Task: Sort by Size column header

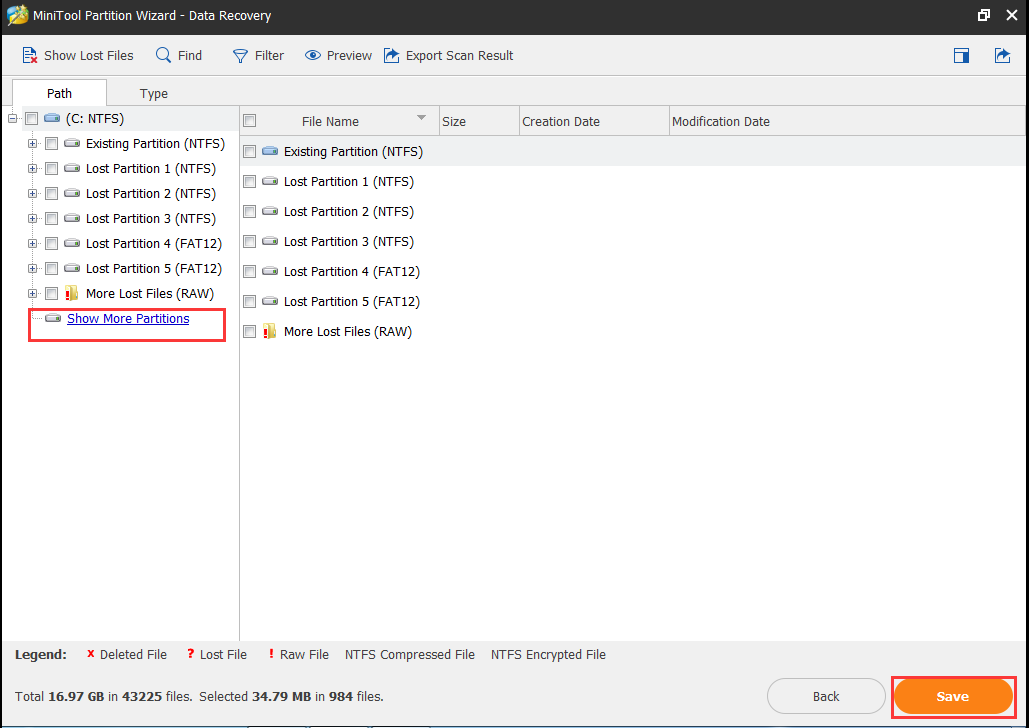Action: (x=479, y=121)
